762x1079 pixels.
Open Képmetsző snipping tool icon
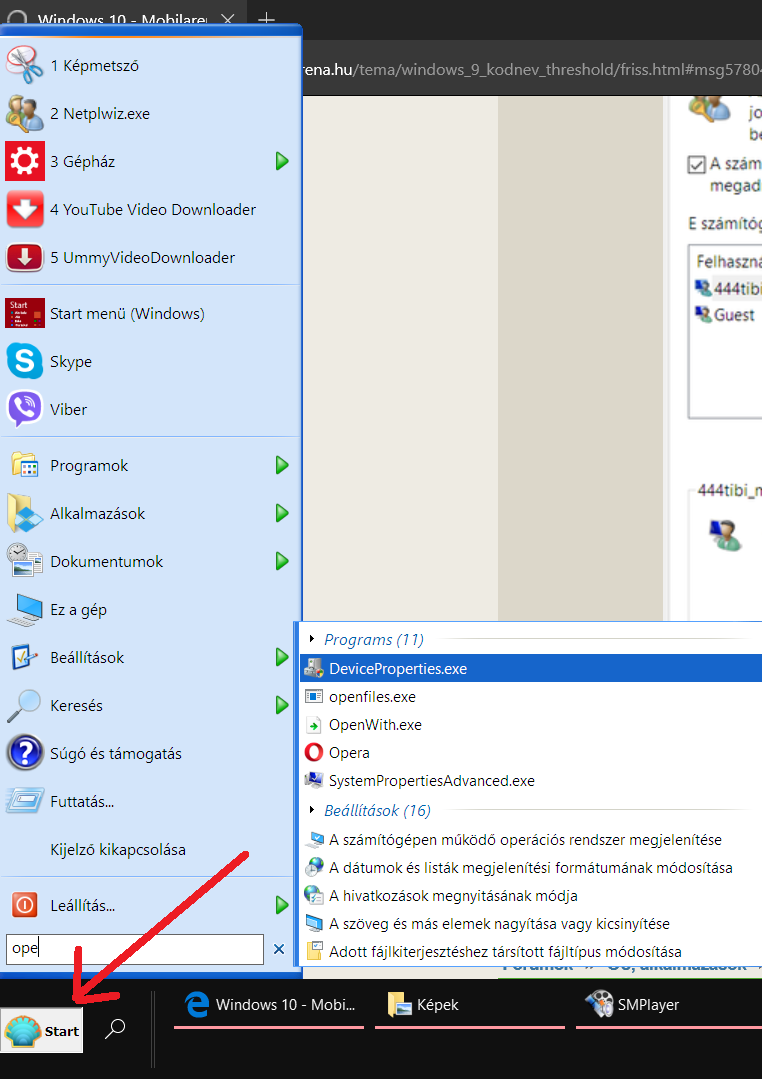(25, 65)
